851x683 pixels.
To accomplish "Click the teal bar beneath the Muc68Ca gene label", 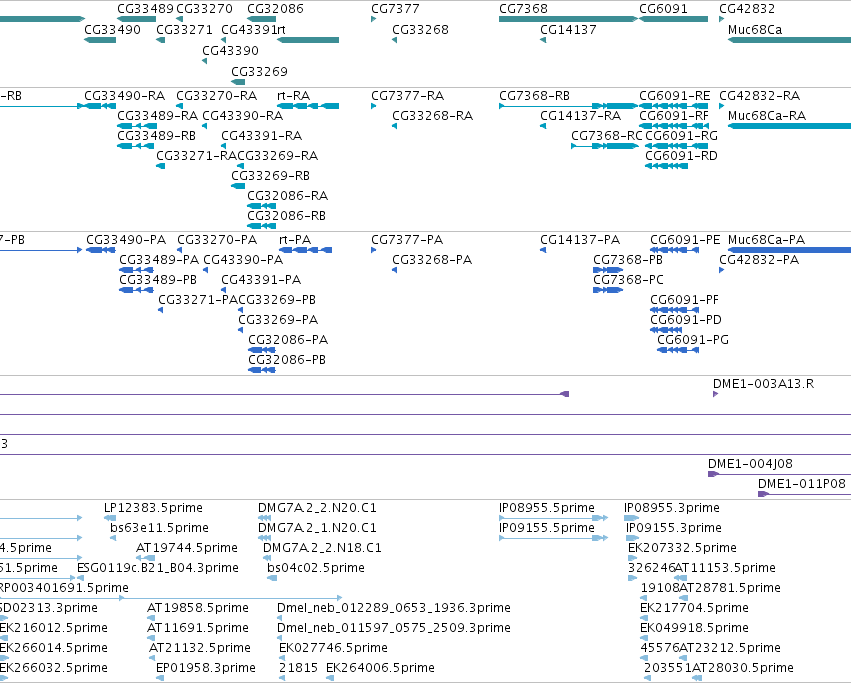I will pyautogui.click(x=789, y=40).
